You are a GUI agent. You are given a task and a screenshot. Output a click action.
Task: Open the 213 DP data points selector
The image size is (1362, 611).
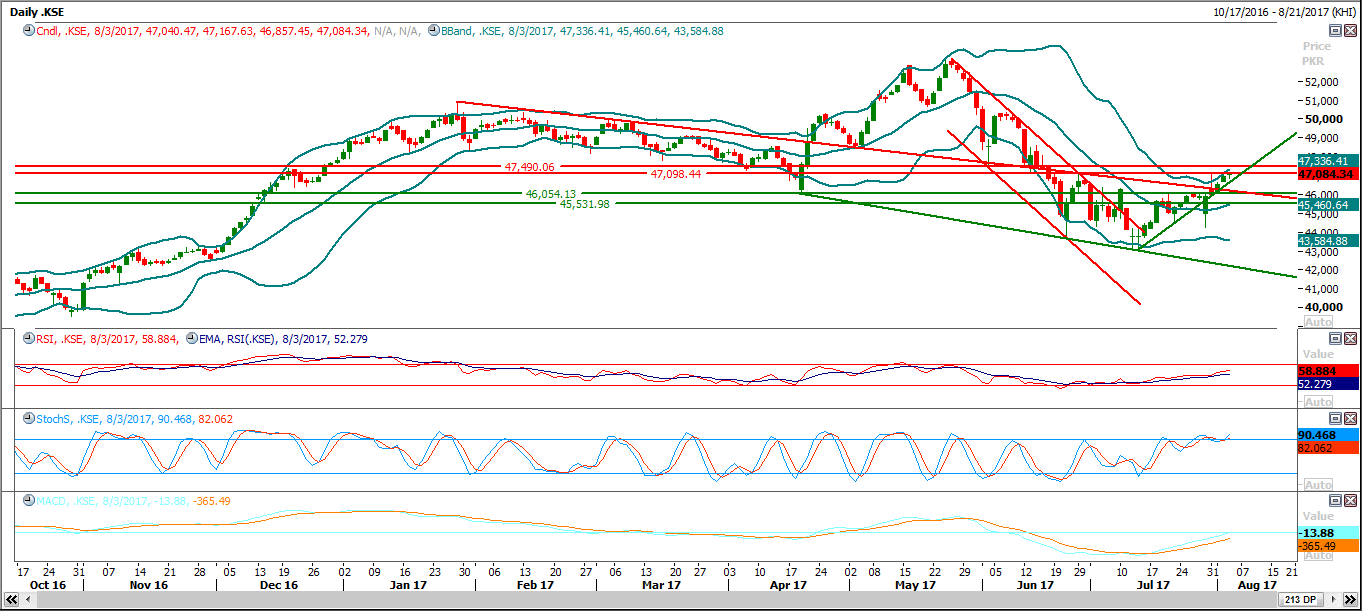(x=1306, y=599)
